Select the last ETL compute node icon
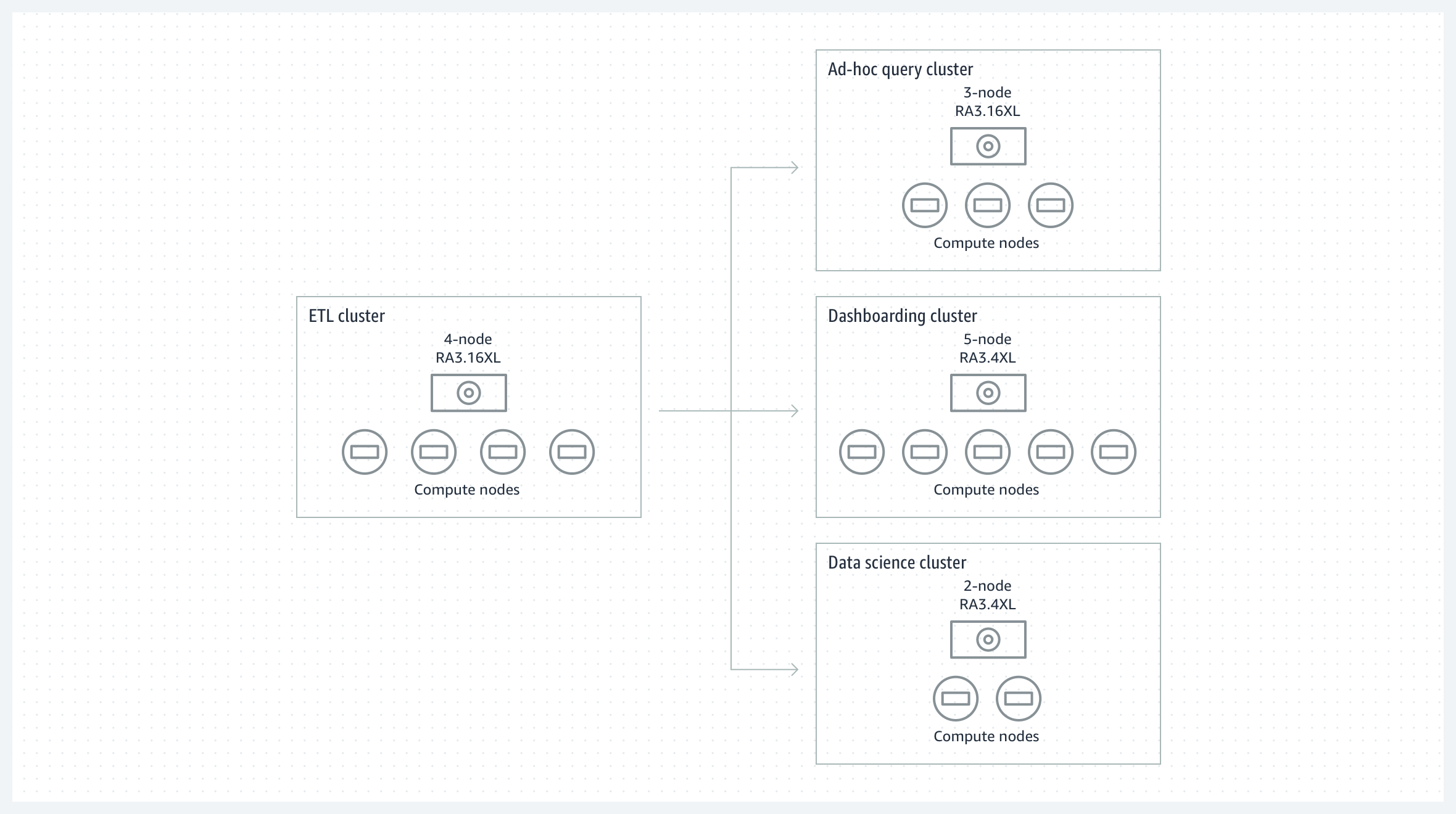 (572, 452)
